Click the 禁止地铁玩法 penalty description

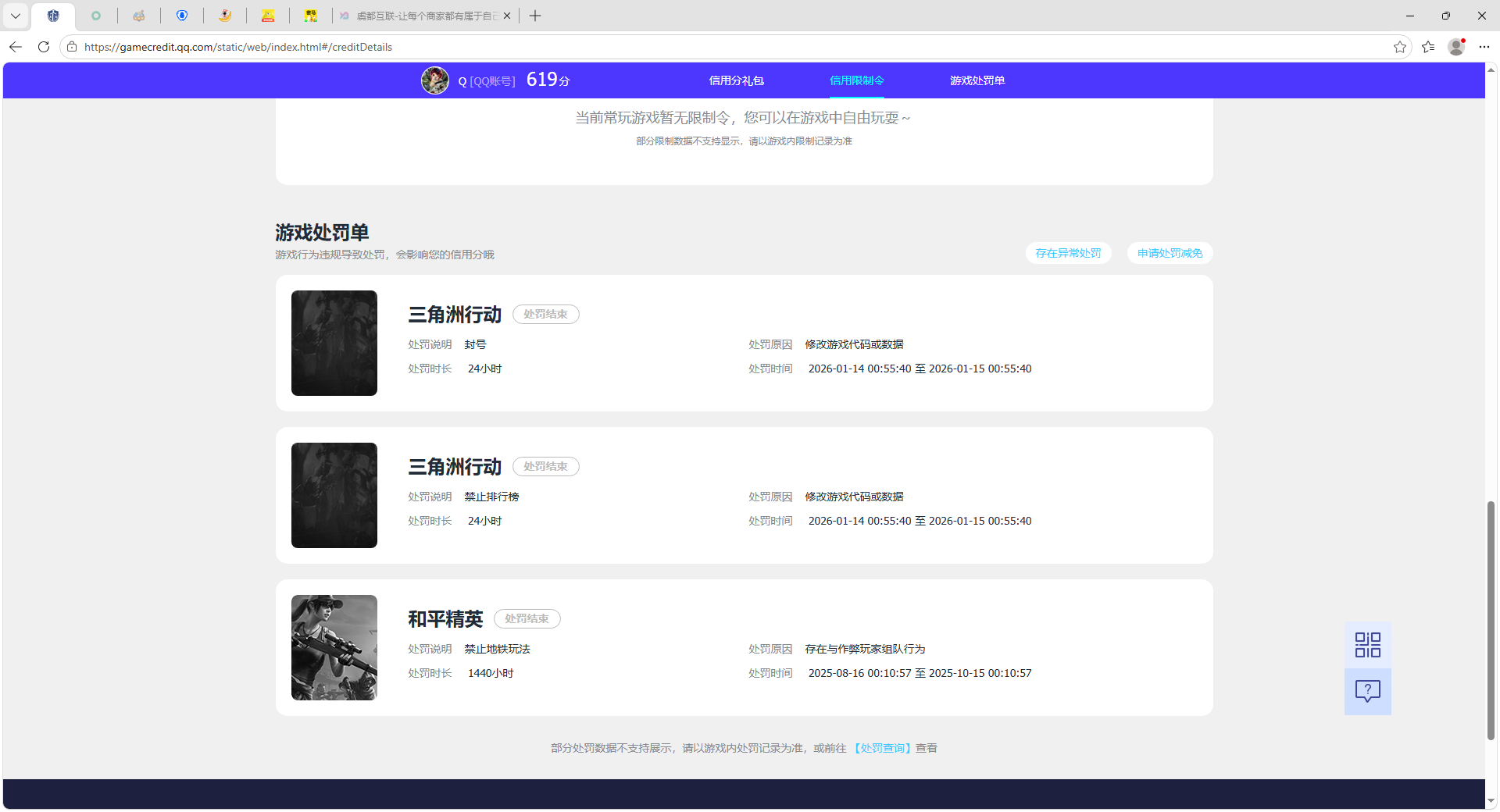497,649
